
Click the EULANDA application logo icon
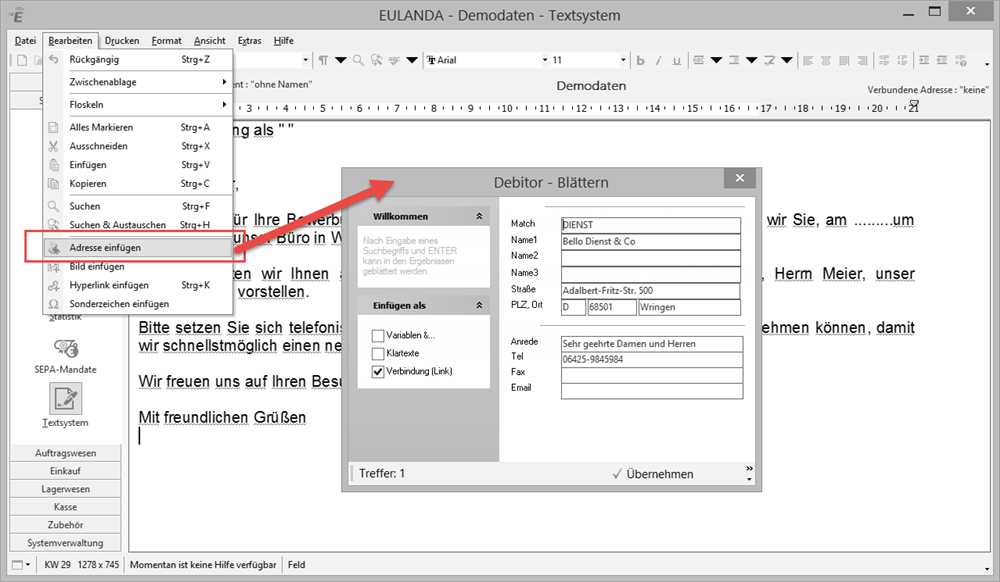[17, 14]
